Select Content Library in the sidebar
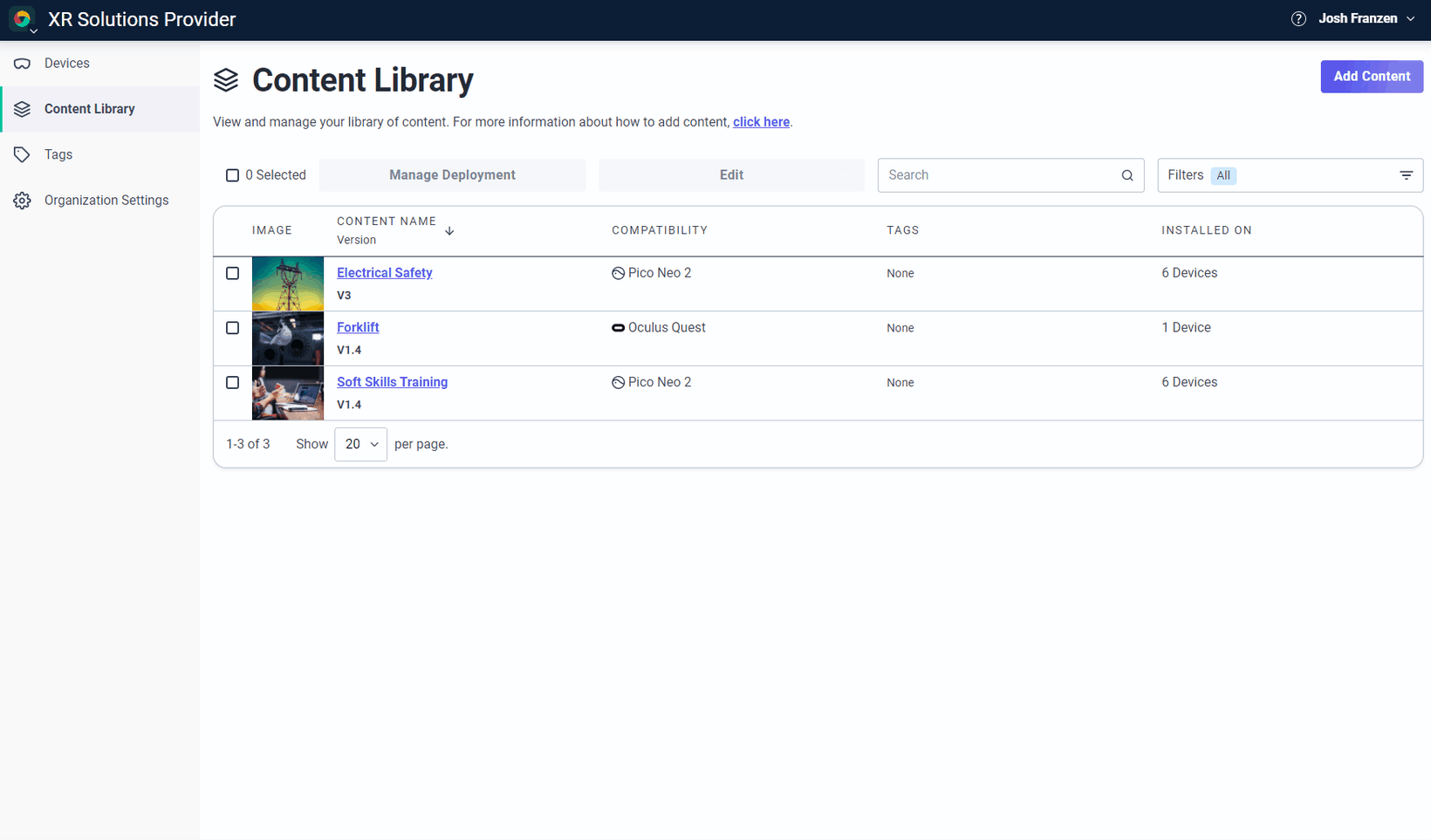The width and height of the screenshot is (1431, 840). [99, 109]
